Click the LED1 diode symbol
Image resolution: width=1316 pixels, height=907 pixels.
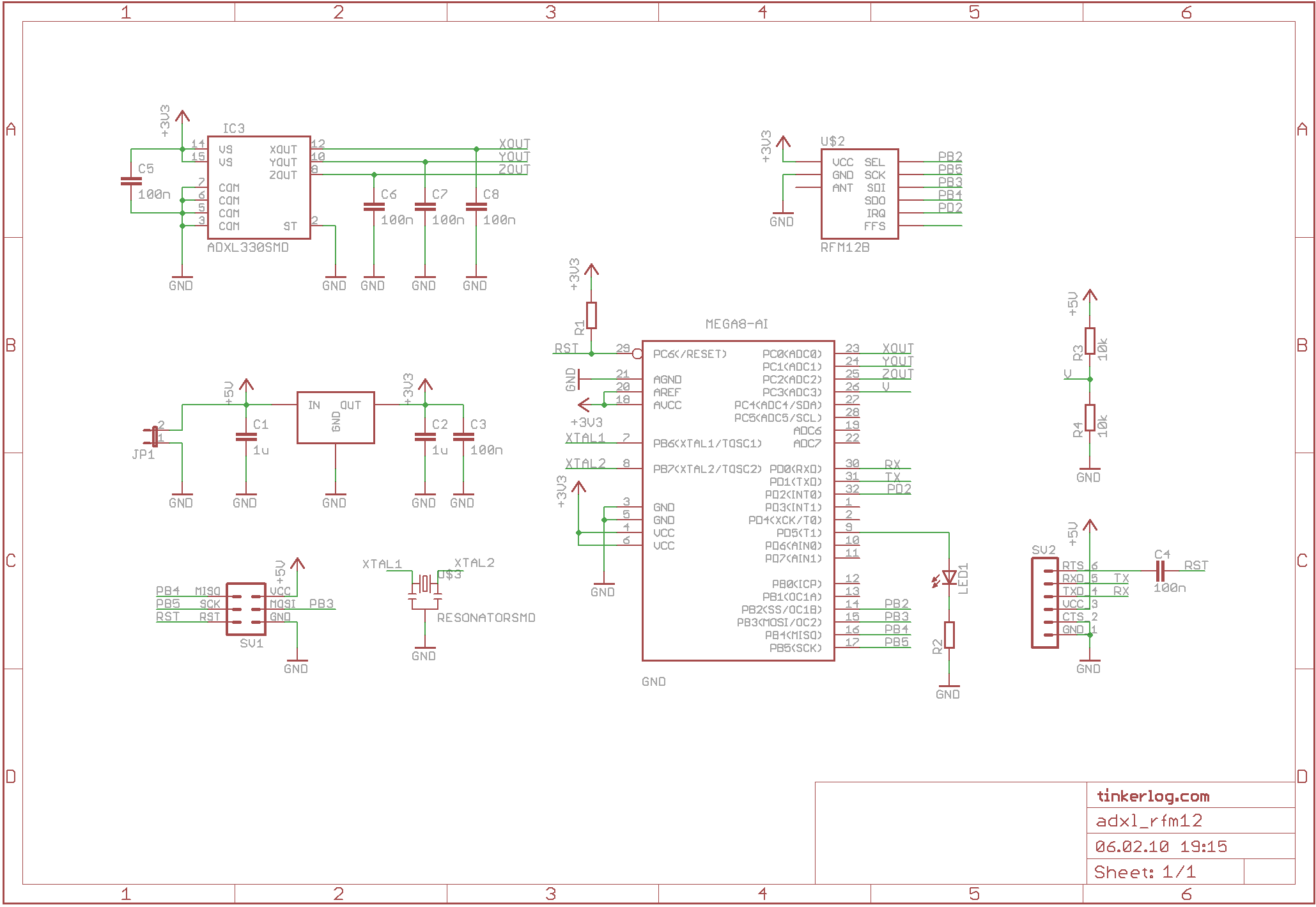point(949,578)
